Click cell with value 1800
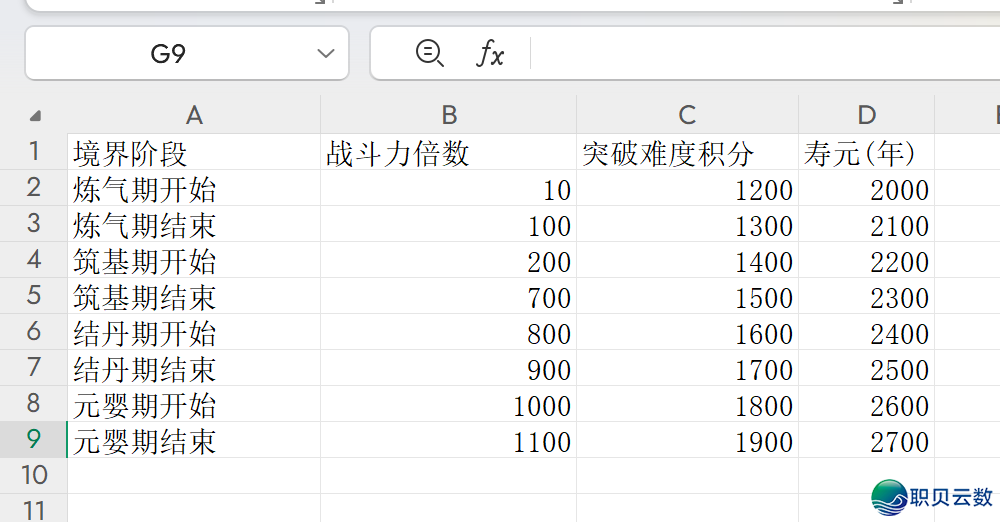The width and height of the screenshot is (1000, 522). (687, 403)
